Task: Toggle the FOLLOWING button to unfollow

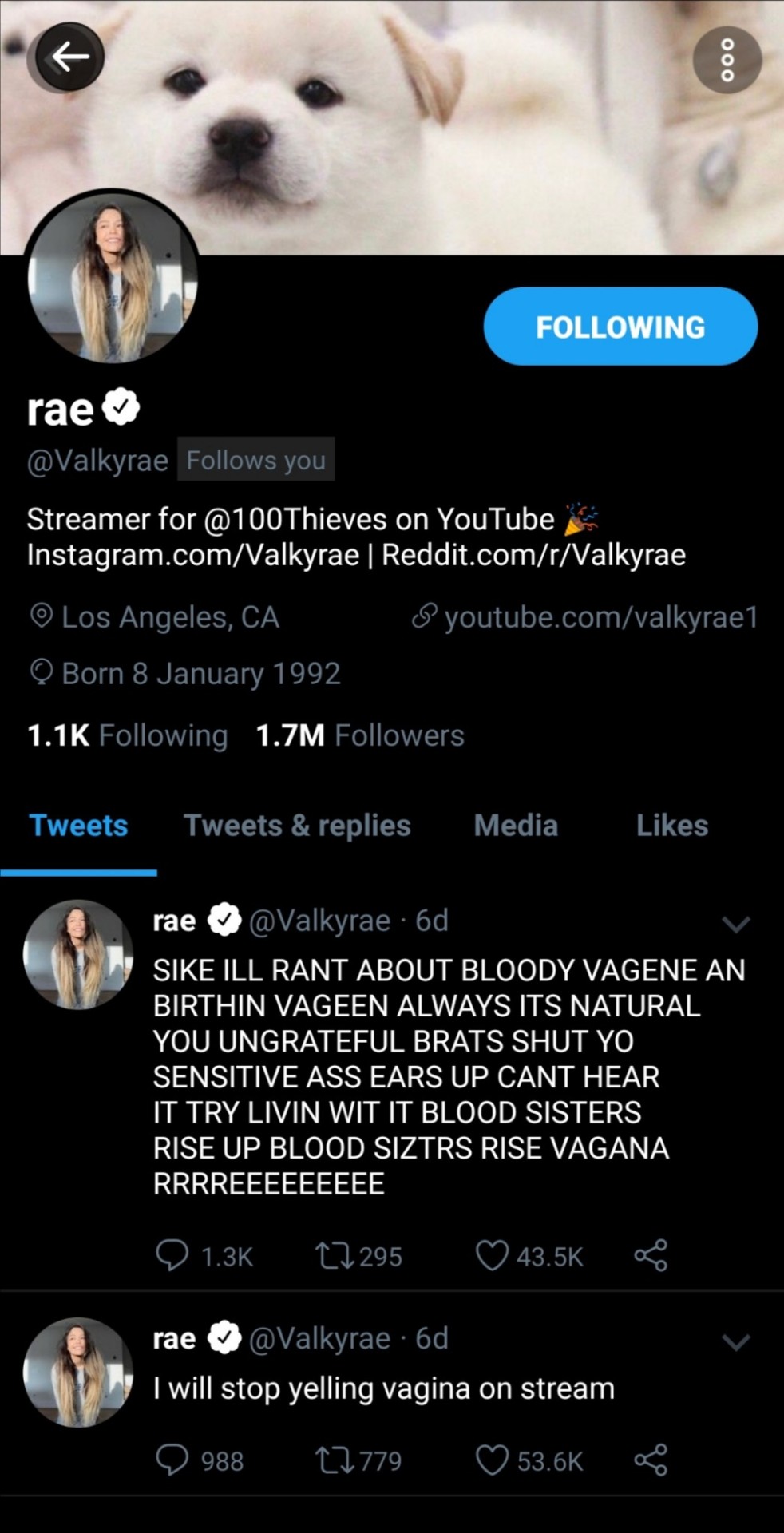Action: pos(620,327)
